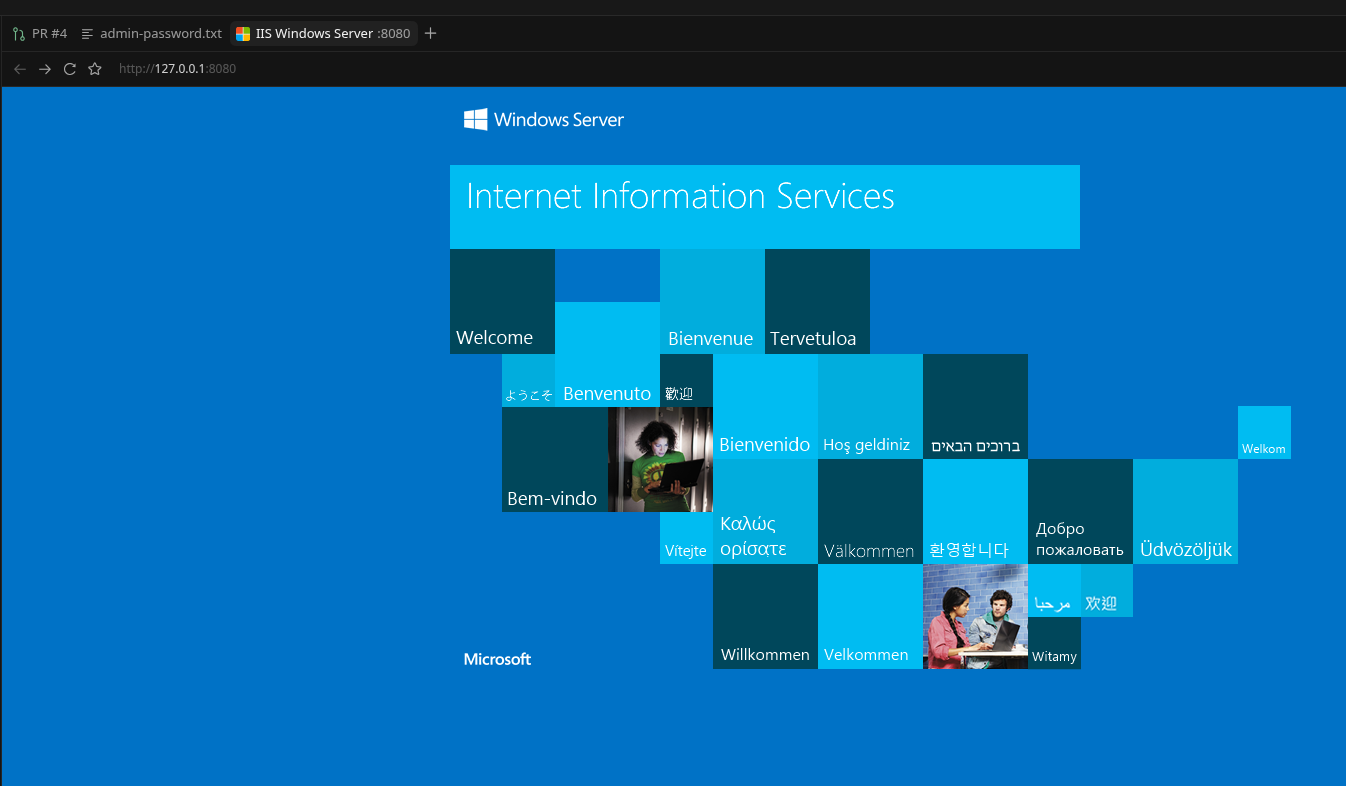Viewport: 1346px width, 786px height.
Task: Reload the page with the refresh icon
Action: coord(70,69)
